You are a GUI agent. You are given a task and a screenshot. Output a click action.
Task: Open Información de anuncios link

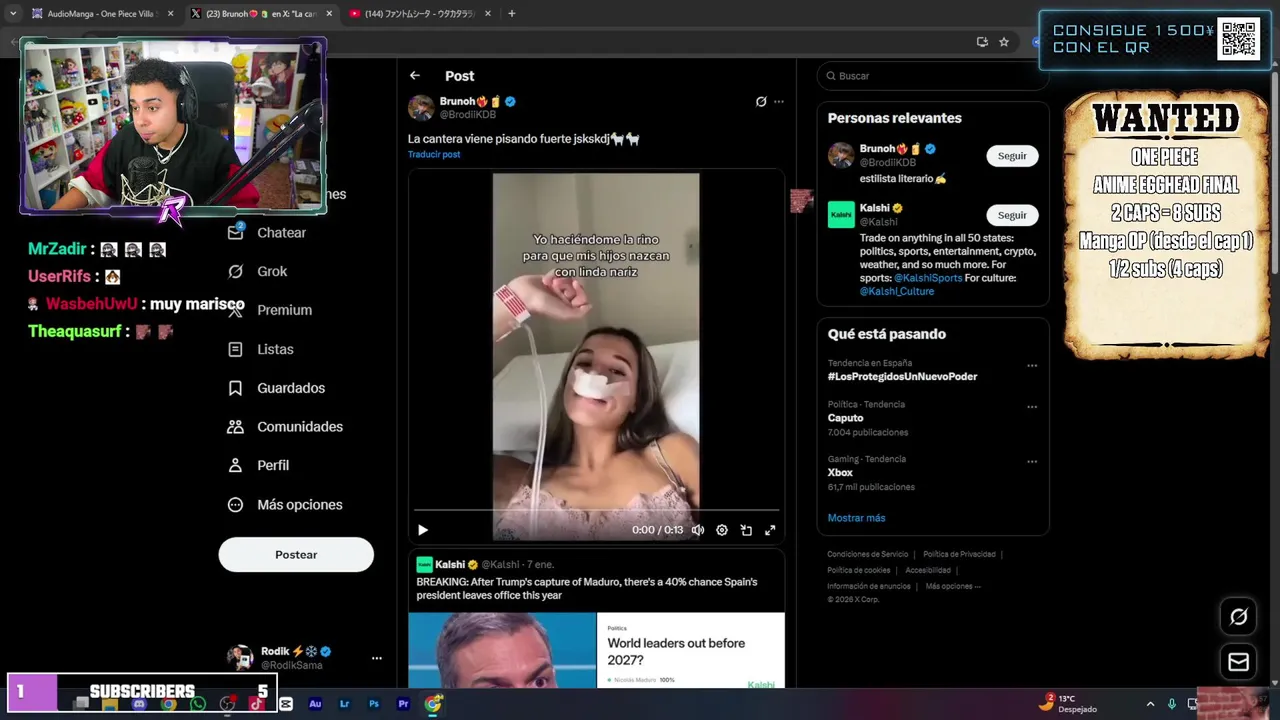[x=868, y=586]
